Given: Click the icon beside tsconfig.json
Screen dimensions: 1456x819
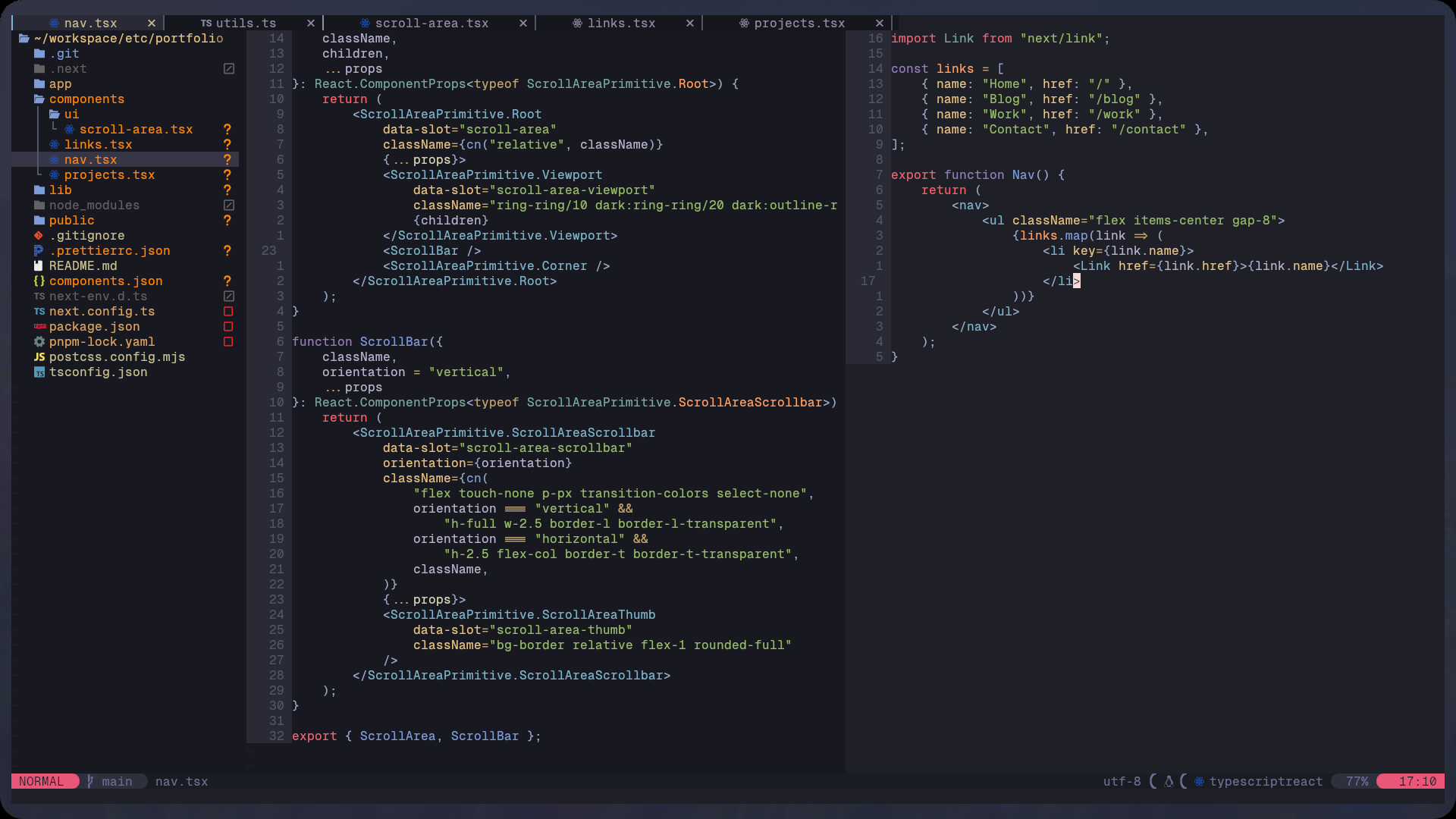Looking at the screenshot, I should (39, 372).
